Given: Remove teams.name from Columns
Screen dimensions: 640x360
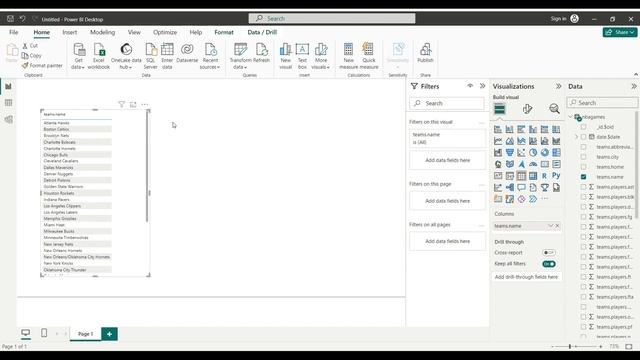Looking at the screenshot, I should point(557,226).
